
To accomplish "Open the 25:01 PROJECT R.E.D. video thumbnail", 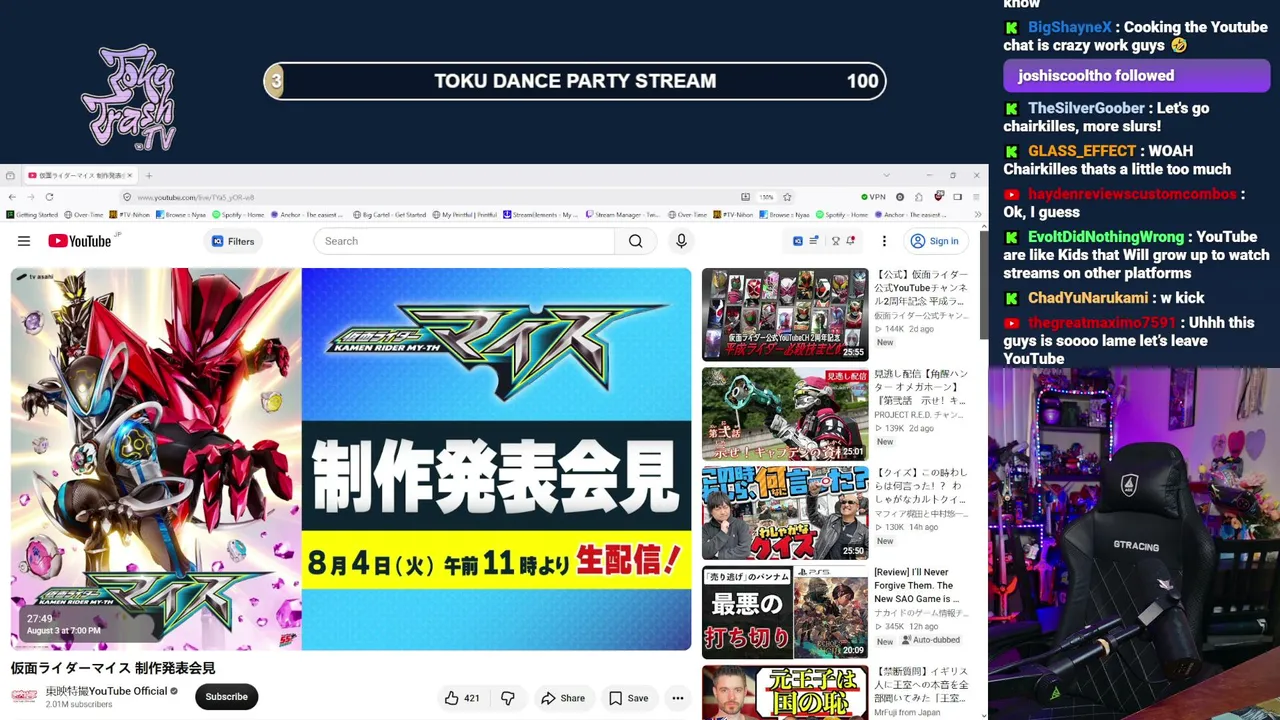I will [x=785, y=413].
